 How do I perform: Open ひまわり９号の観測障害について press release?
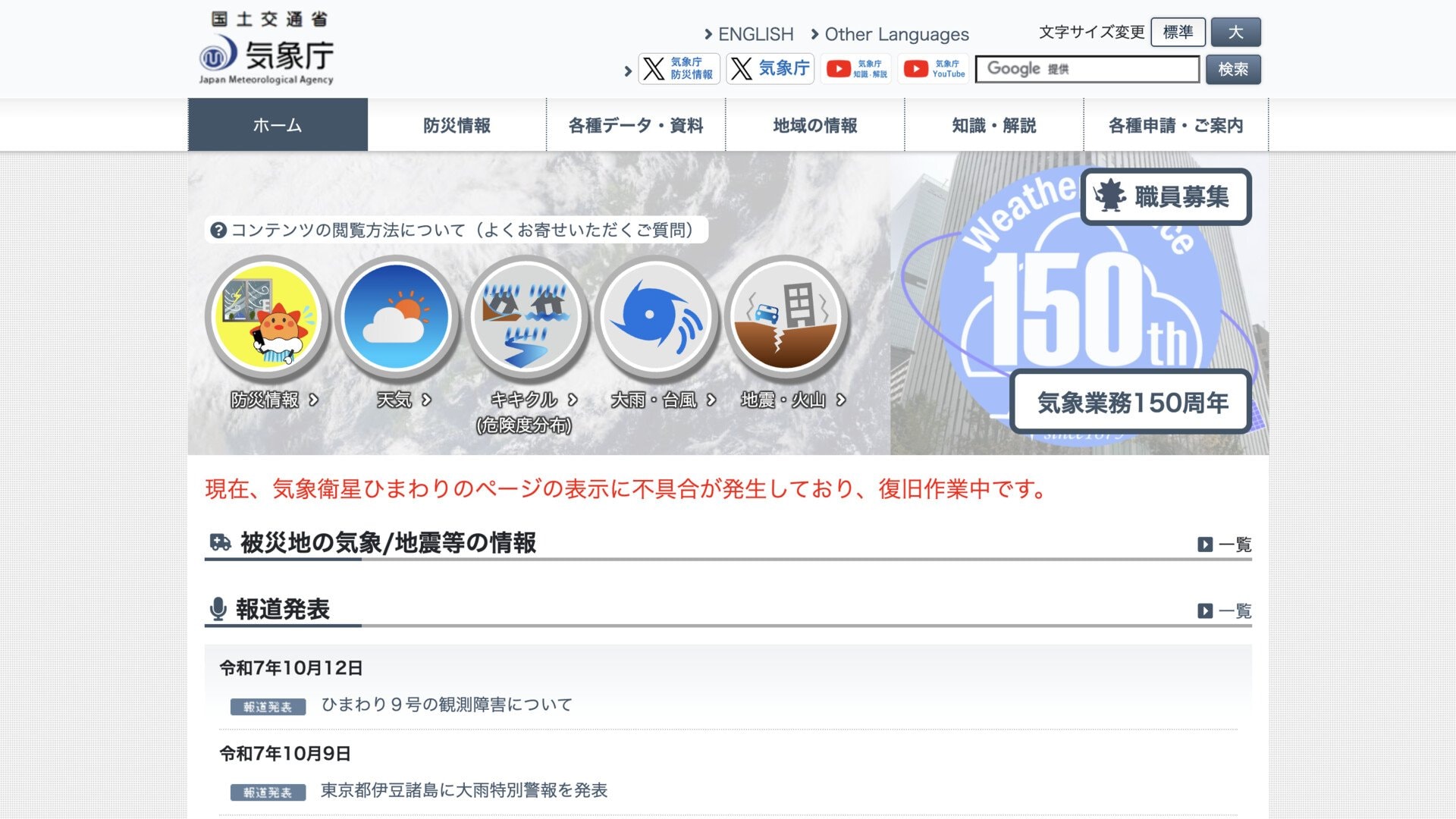click(x=444, y=704)
